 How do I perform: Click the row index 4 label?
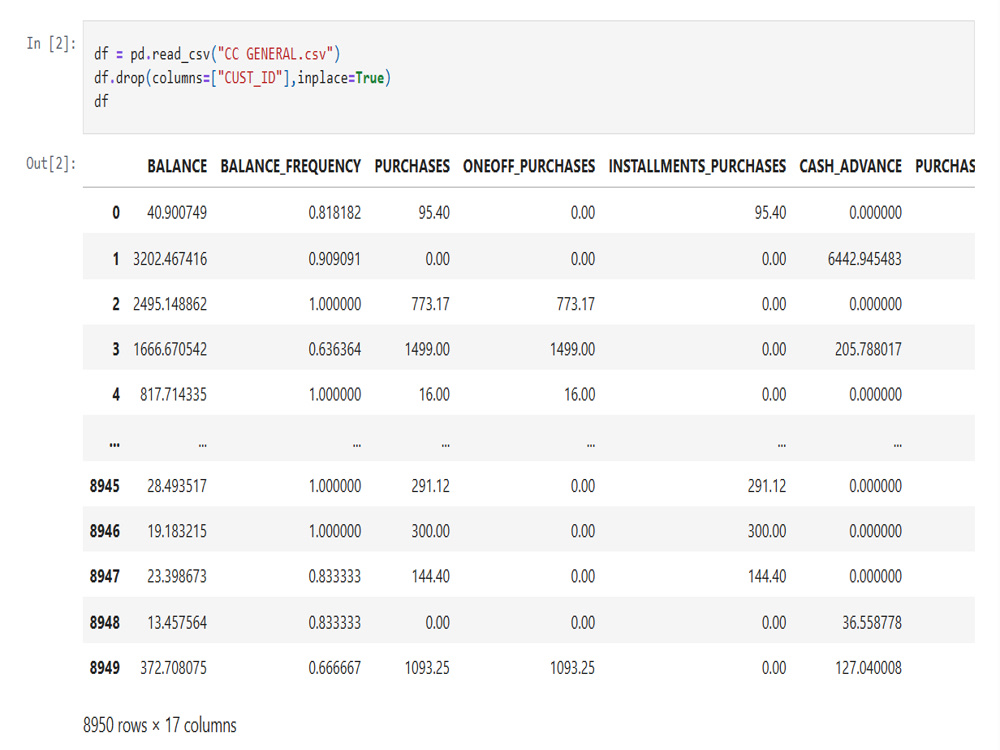point(116,395)
